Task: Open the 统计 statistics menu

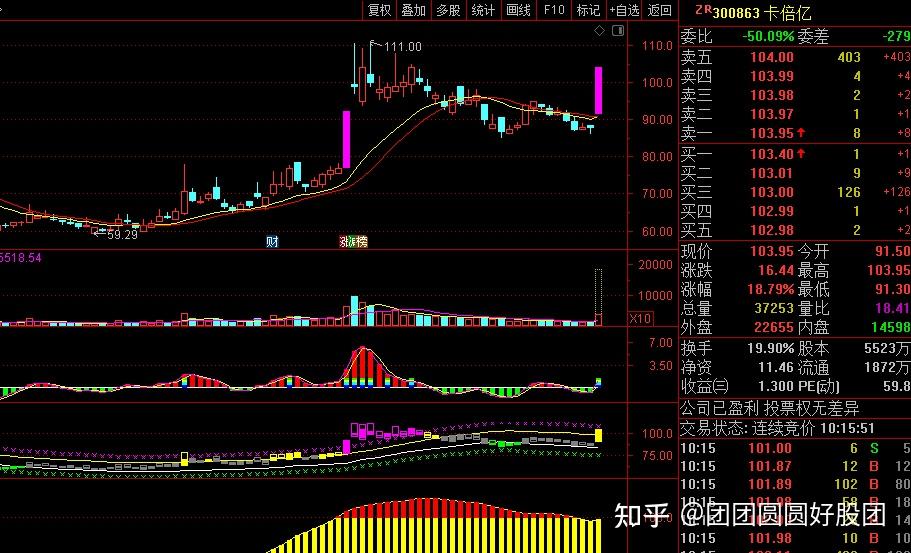Action: coord(483,10)
